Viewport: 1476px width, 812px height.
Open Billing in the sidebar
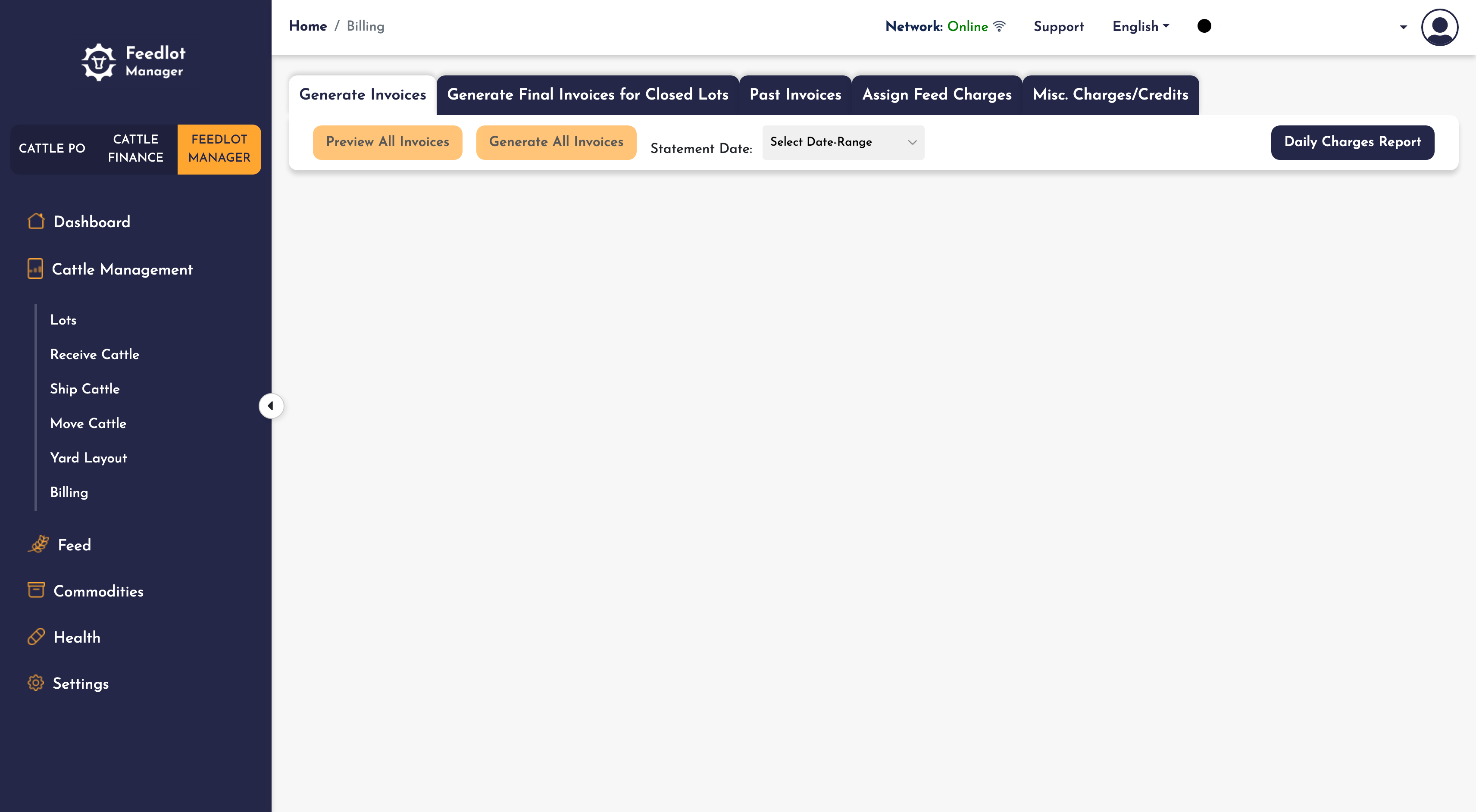pyautogui.click(x=69, y=492)
